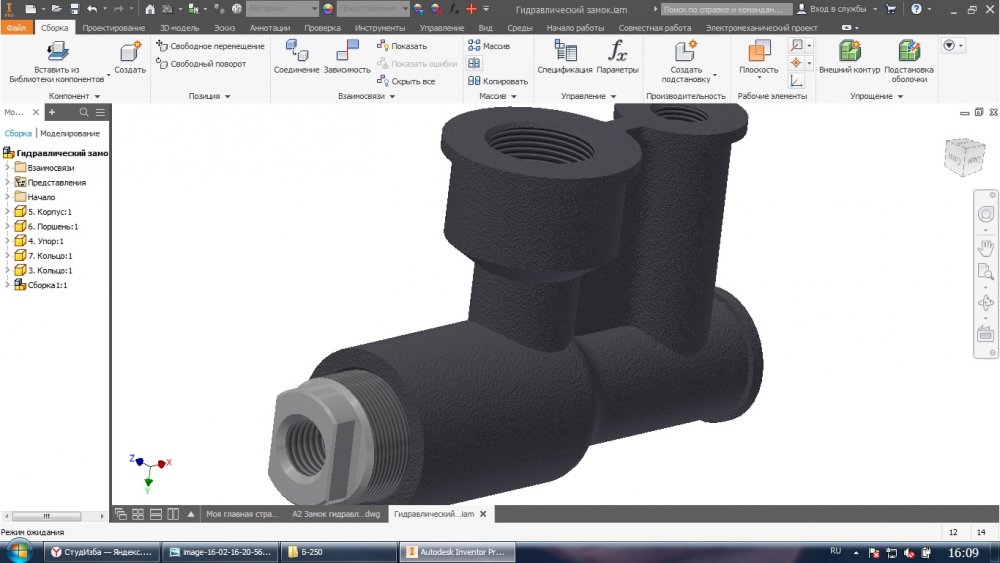Open the Спецификация bill of materials

click(564, 52)
